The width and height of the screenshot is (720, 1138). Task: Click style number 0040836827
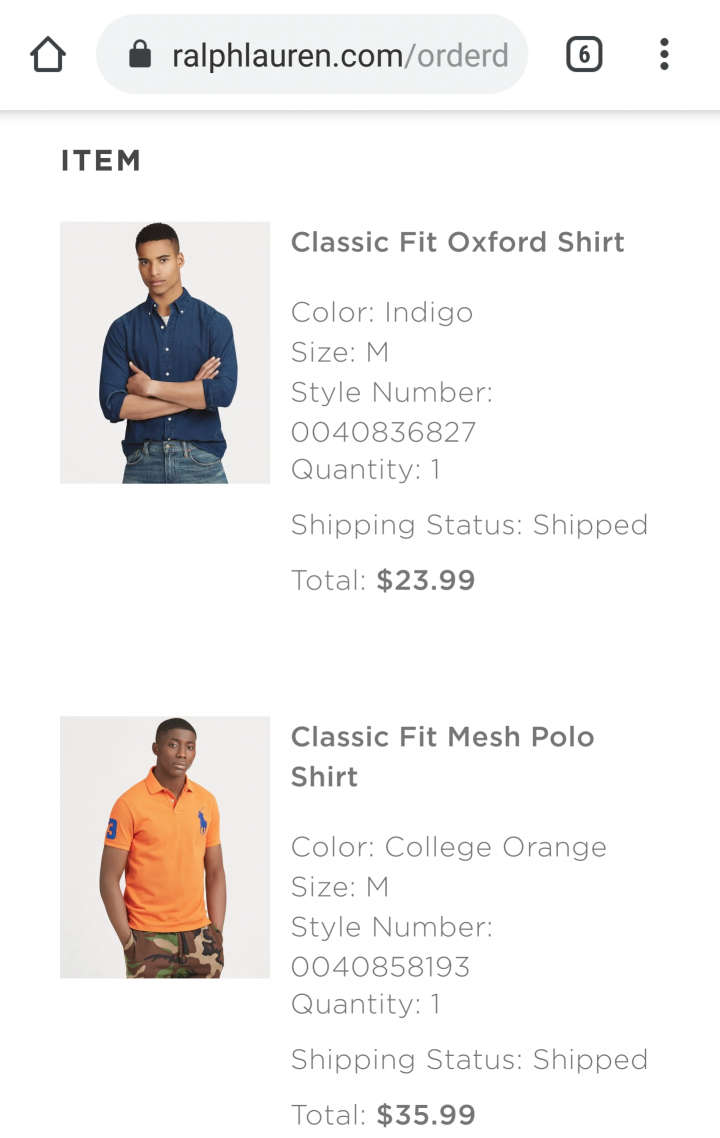pyautogui.click(x=383, y=433)
